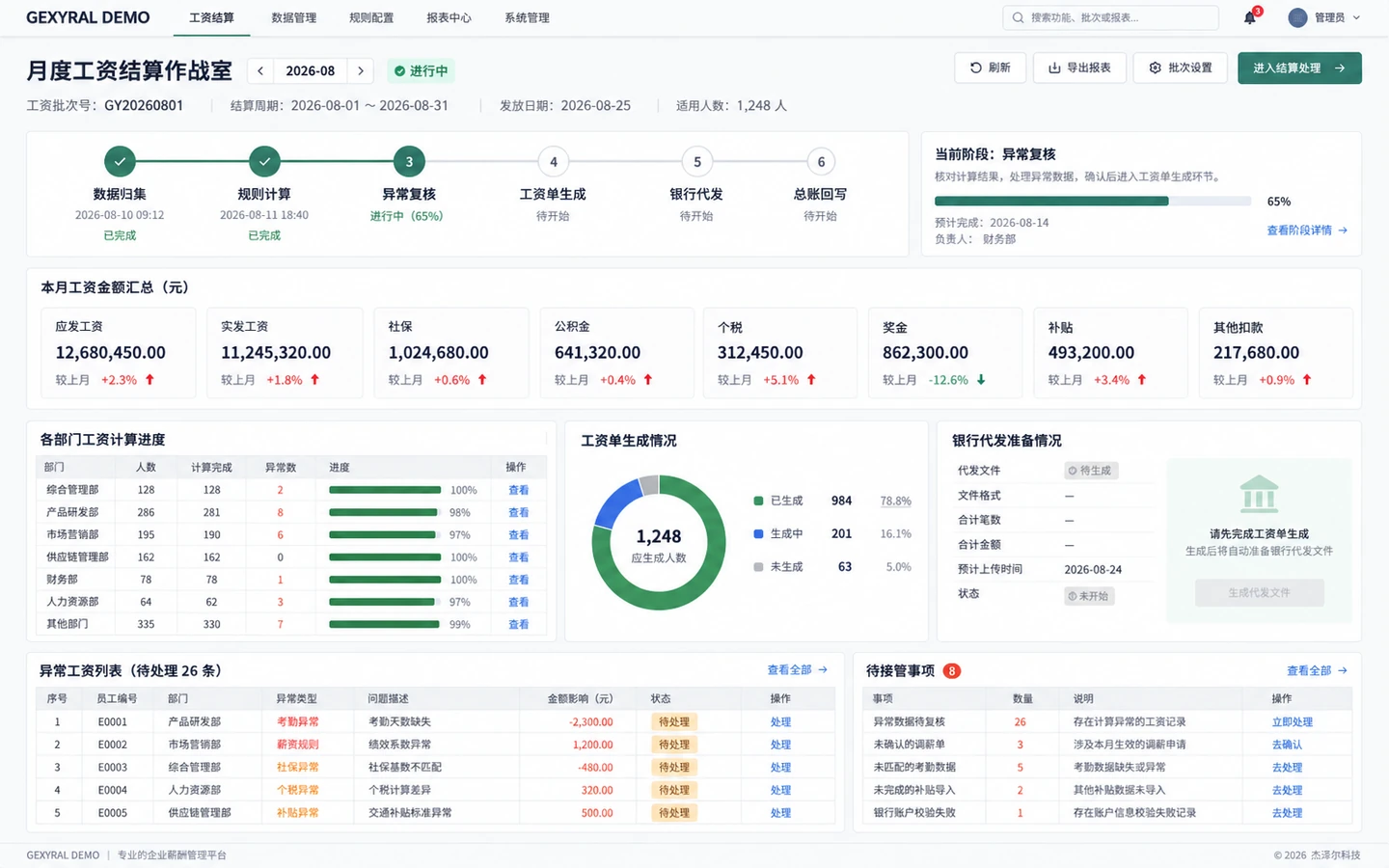This screenshot has height=868, width=1389.
Task: Click step 1 checkmark for 数据归集
Action: click(120, 161)
